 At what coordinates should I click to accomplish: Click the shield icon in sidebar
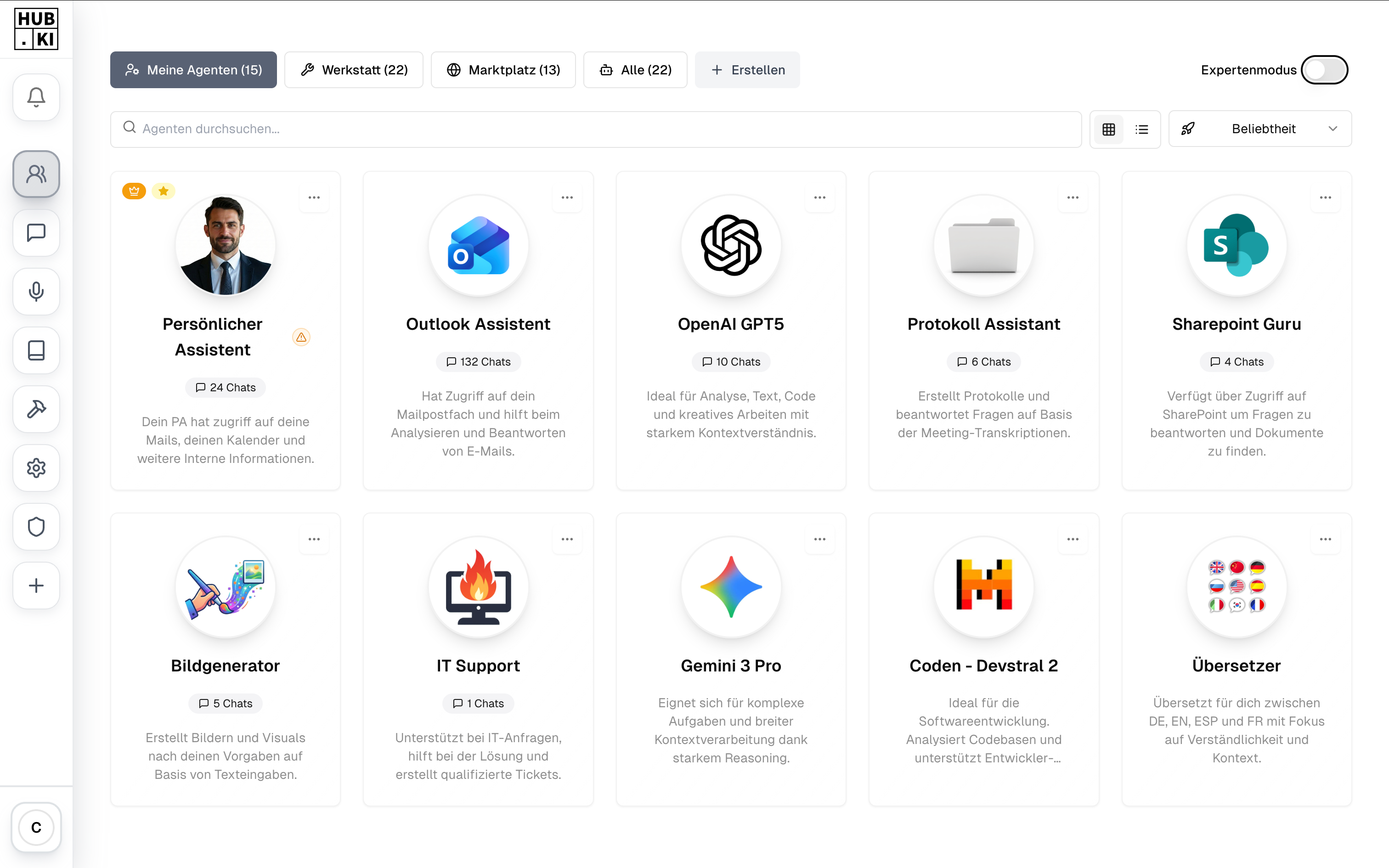36,526
